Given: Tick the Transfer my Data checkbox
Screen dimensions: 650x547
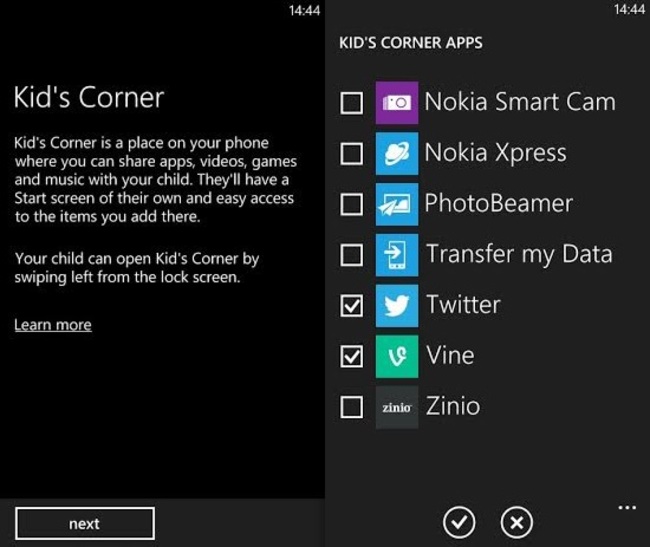Looking at the screenshot, I should tap(352, 255).
